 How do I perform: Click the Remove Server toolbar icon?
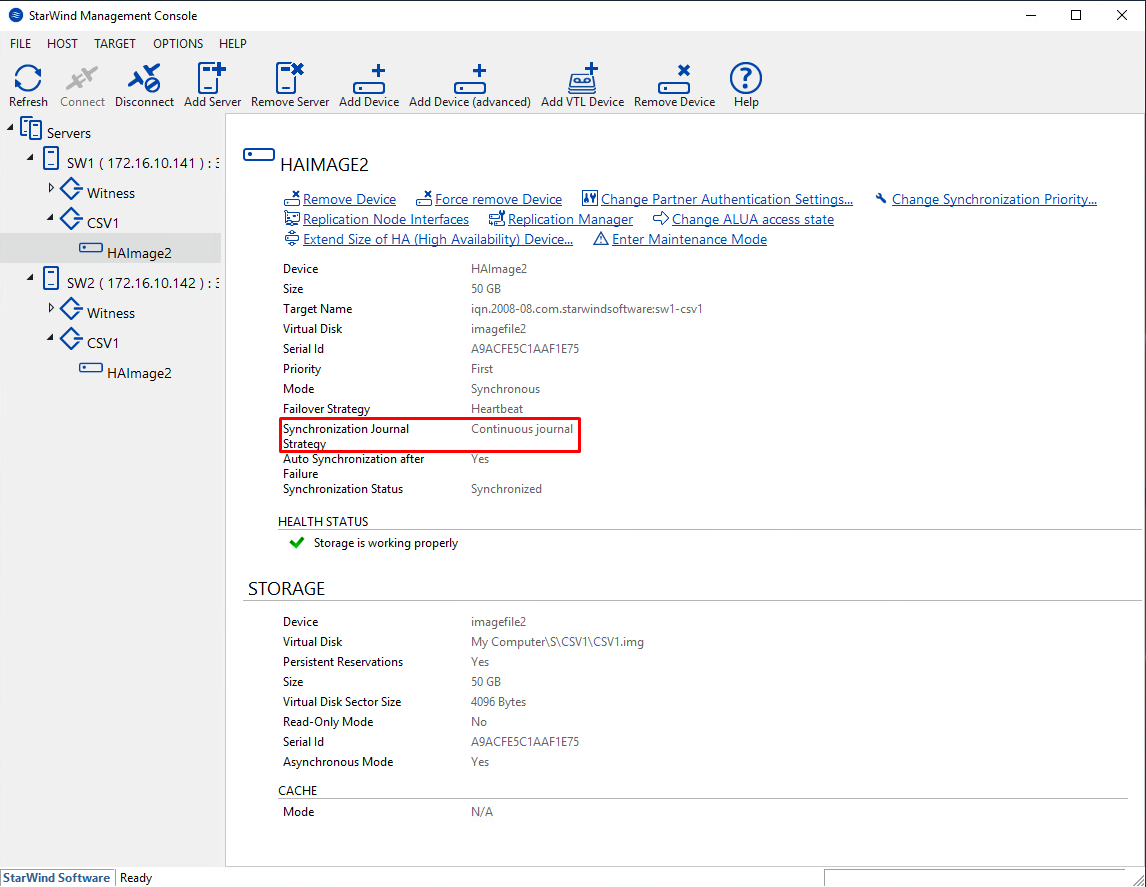(289, 78)
